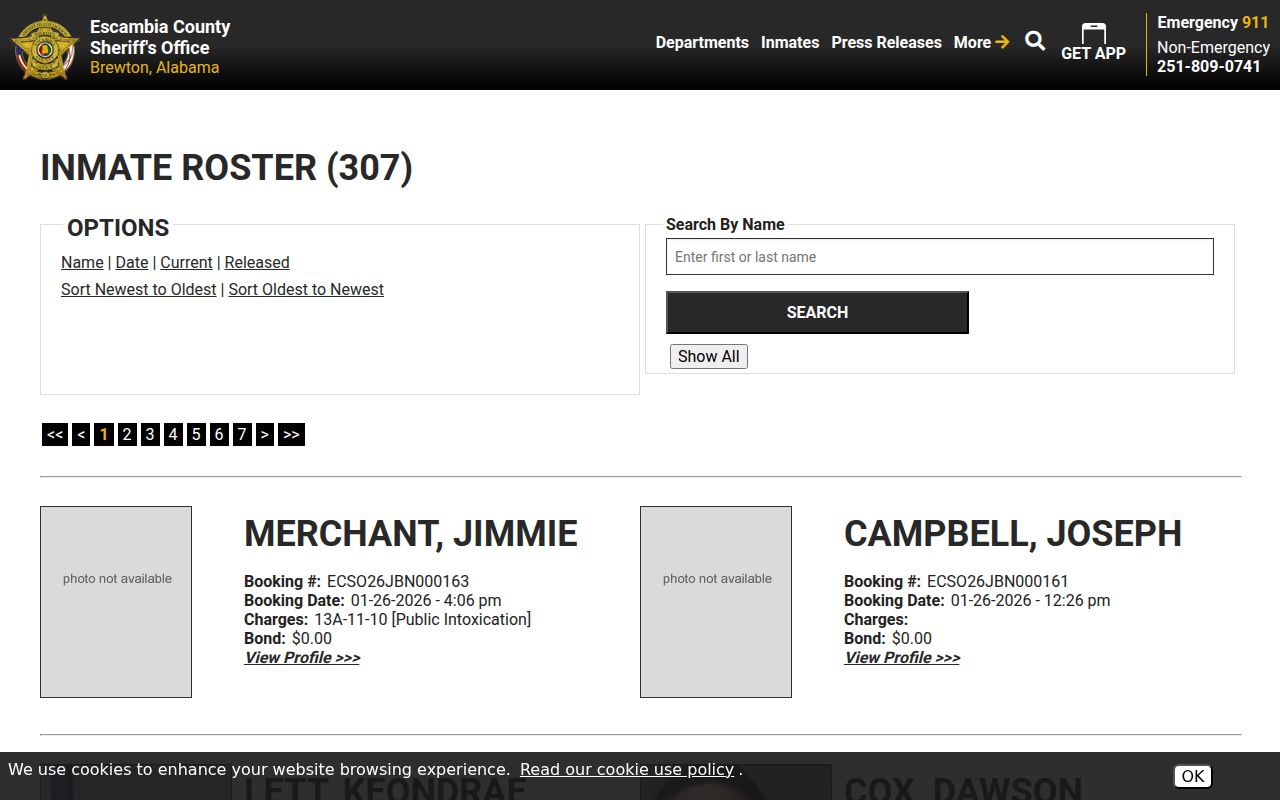Image resolution: width=1280 pixels, height=800 pixels.
Task: Select pagination page 2
Action: click(127, 434)
